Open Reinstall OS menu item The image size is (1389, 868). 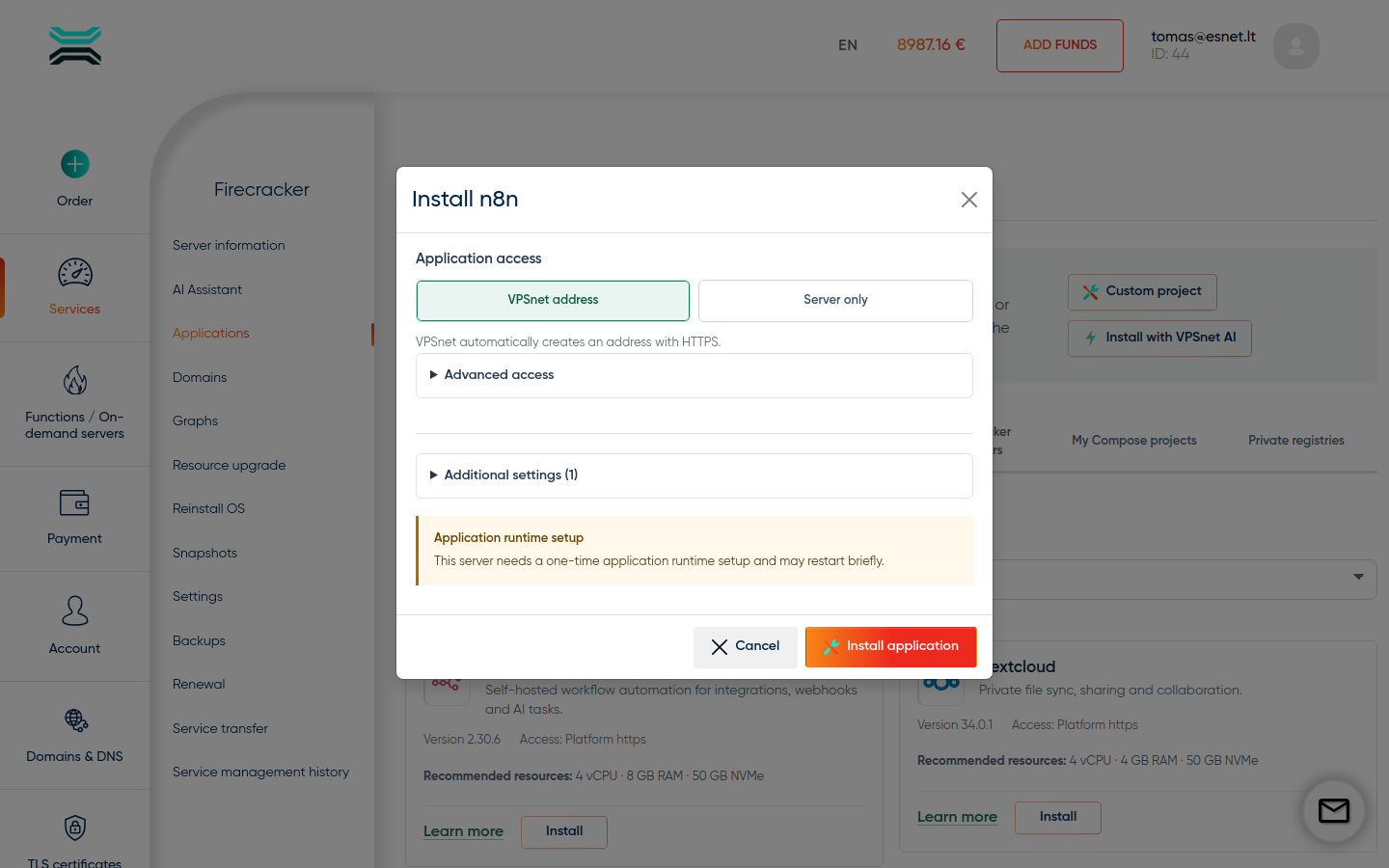point(208,509)
